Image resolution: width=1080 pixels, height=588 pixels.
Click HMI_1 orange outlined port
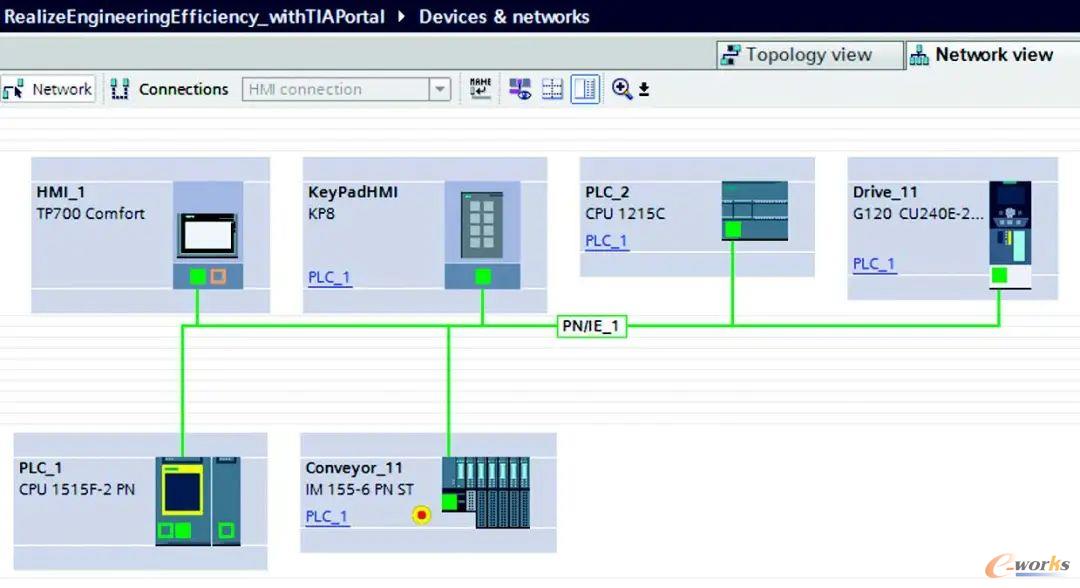point(218,276)
